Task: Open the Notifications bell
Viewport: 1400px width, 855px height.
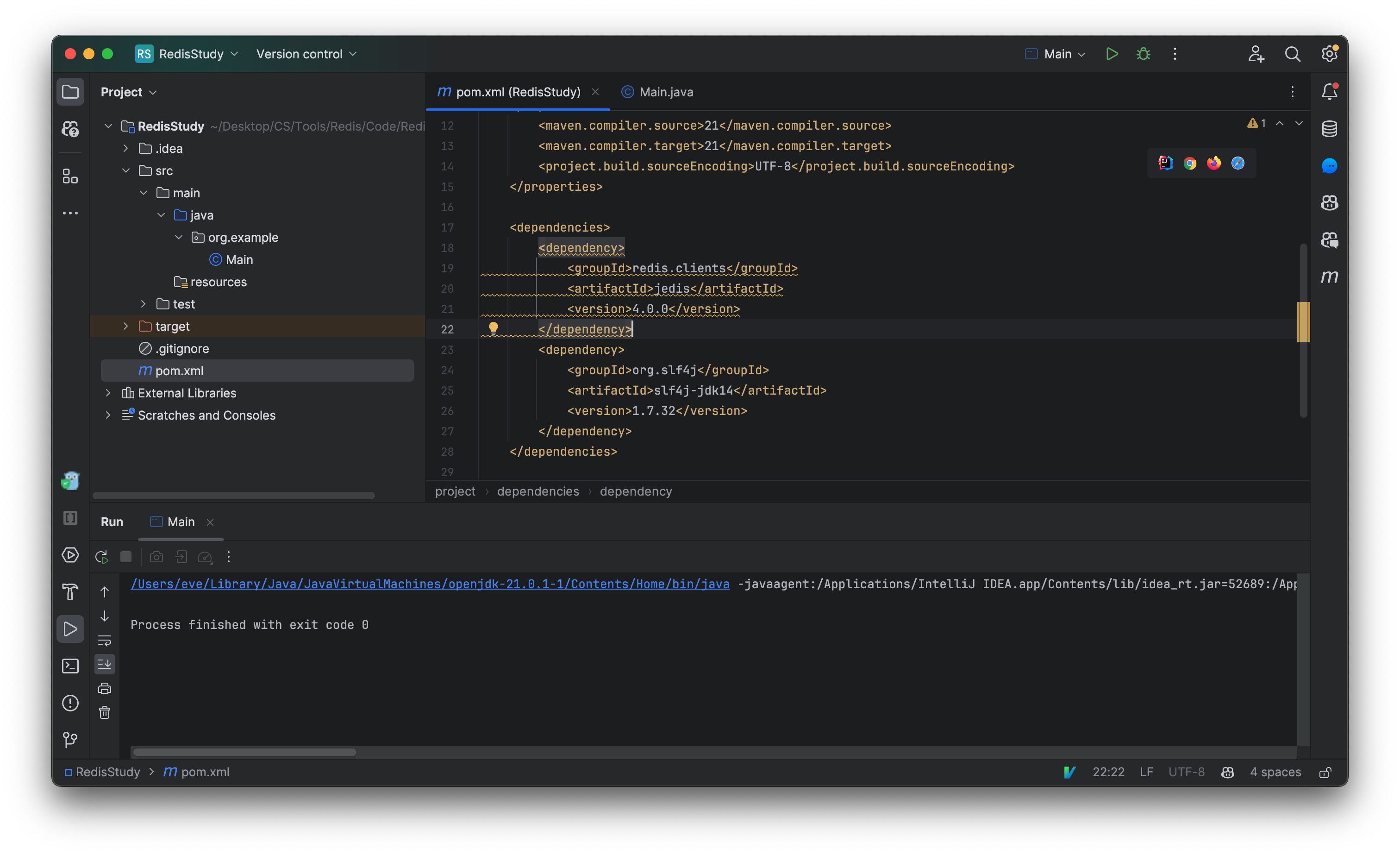Action: tap(1329, 92)
